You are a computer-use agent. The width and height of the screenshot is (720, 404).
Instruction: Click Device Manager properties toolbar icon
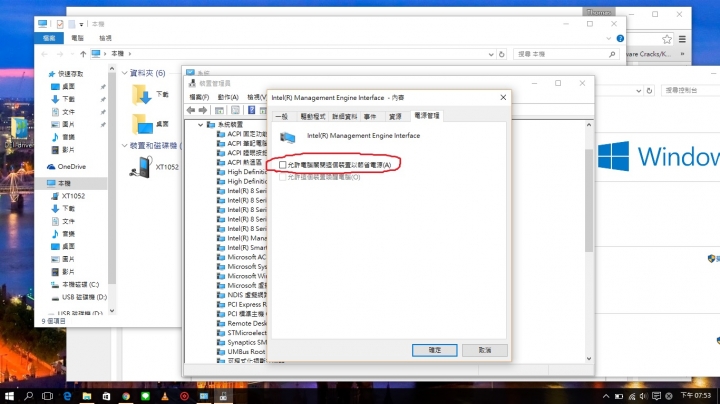(x=235, y=110)
